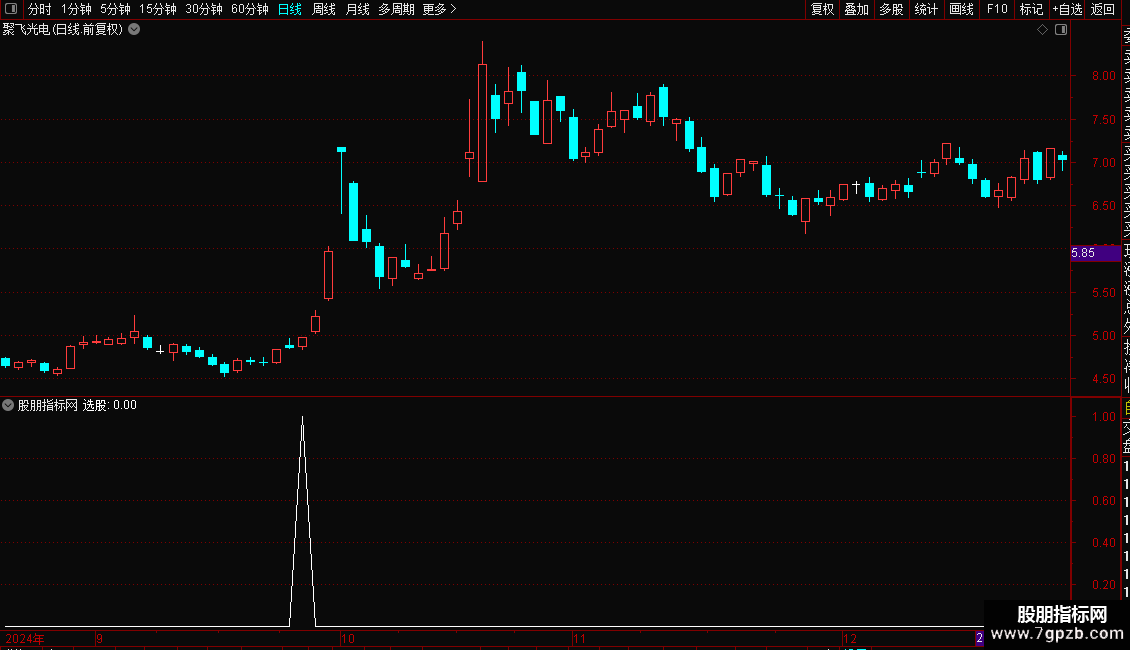Click the 2024年 label on time axis
The image size is (1130, 650).
click(25, 638)
